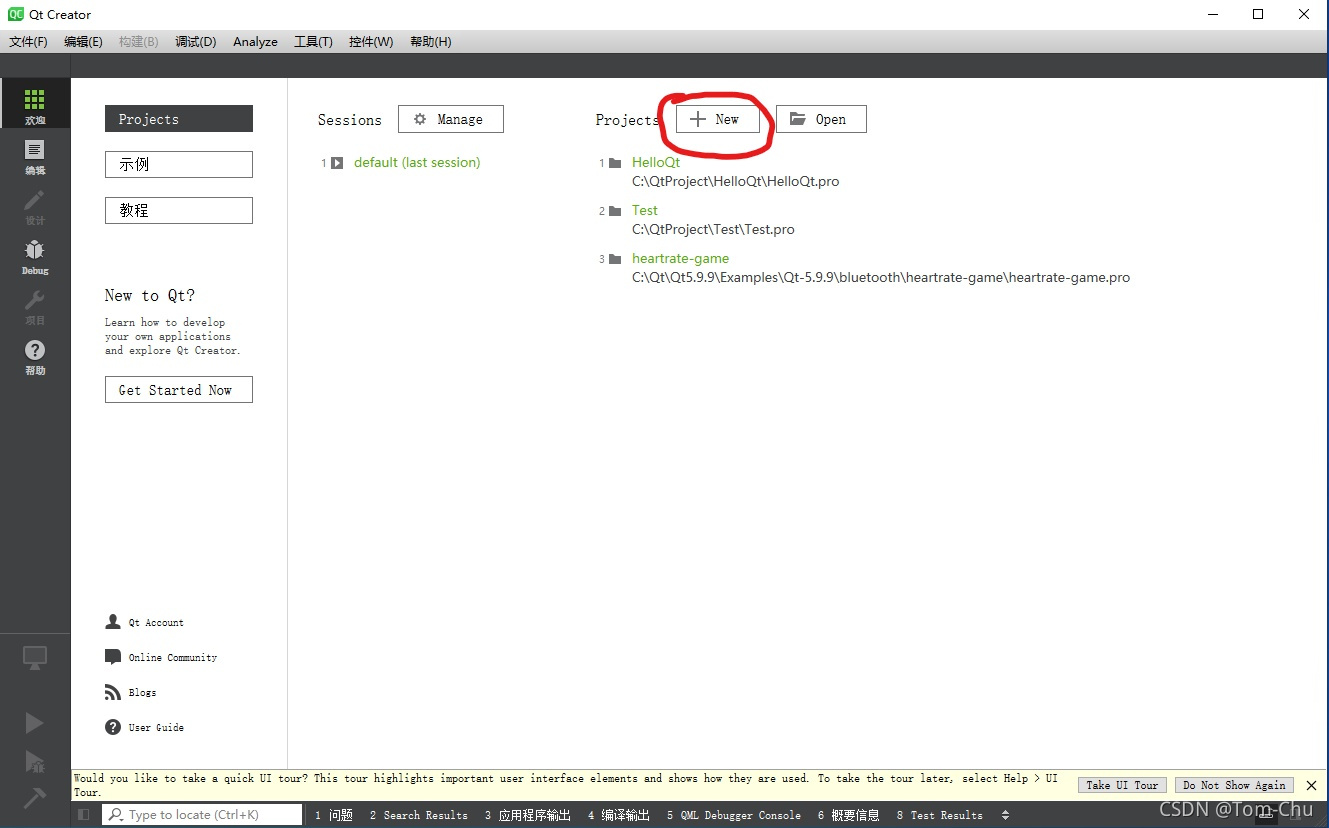Click the green Run arrow button
Screen dimensions: 1329x828
pos(35,723)
